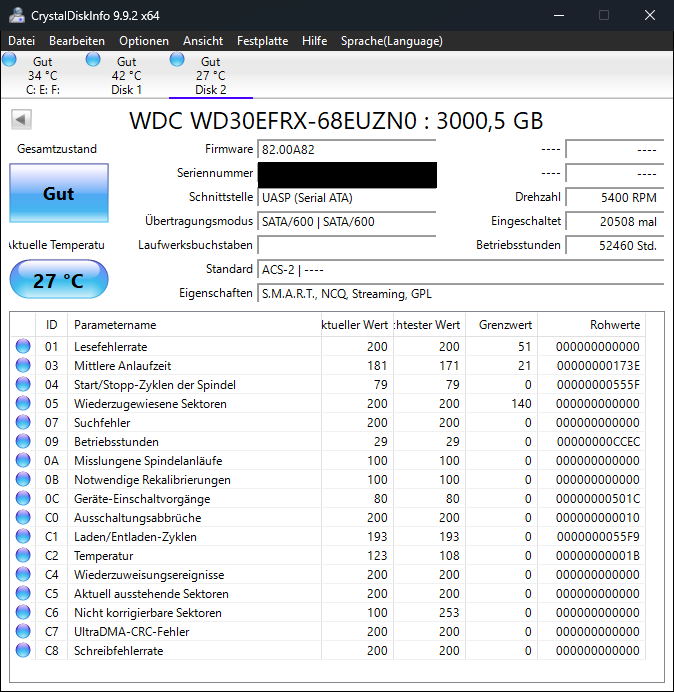Screen dimensions: 674x692
Task: Click raw value 00000000CCEC
Action: 598,442
